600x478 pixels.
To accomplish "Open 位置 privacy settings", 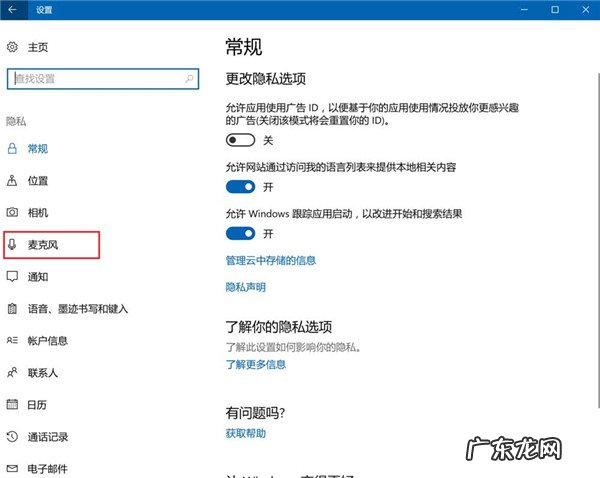I will (38, 181).
